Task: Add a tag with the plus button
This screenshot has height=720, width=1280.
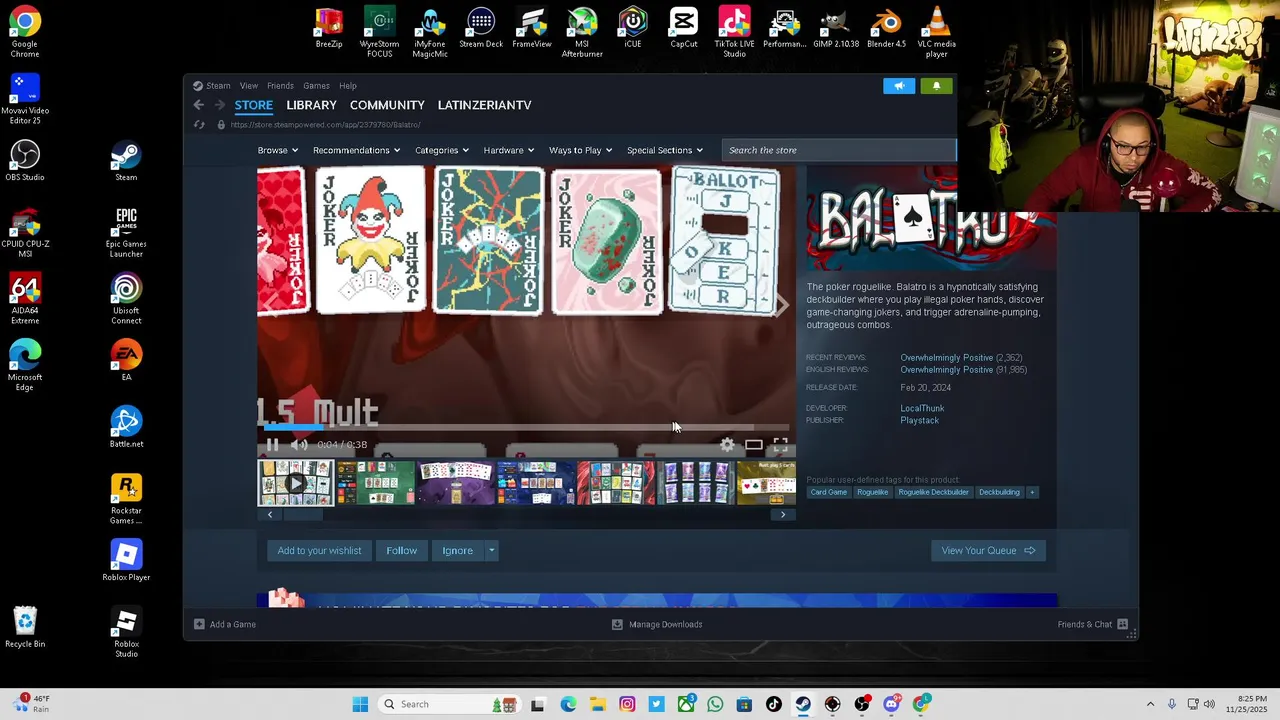Action: (1032, 492)
